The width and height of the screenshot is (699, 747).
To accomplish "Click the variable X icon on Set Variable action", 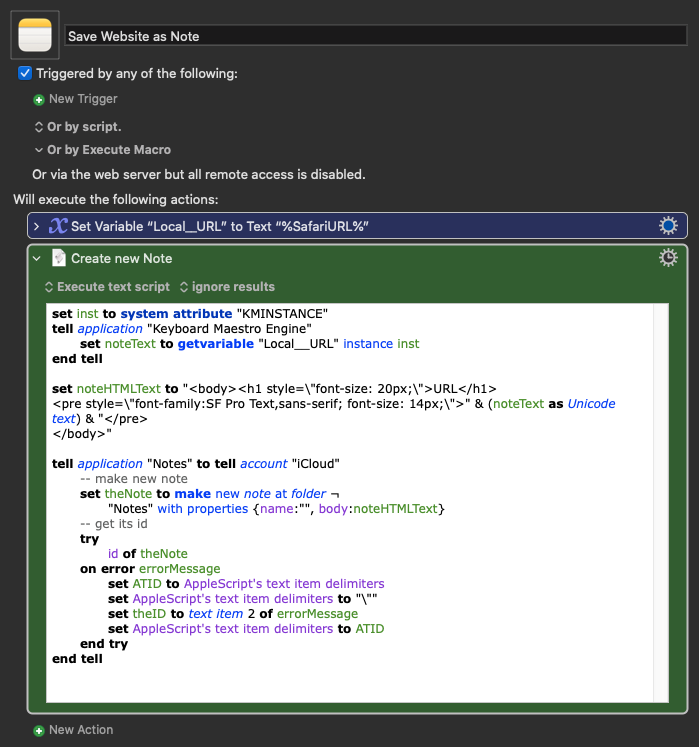I will pyautogui.click(x=58, y=226).
